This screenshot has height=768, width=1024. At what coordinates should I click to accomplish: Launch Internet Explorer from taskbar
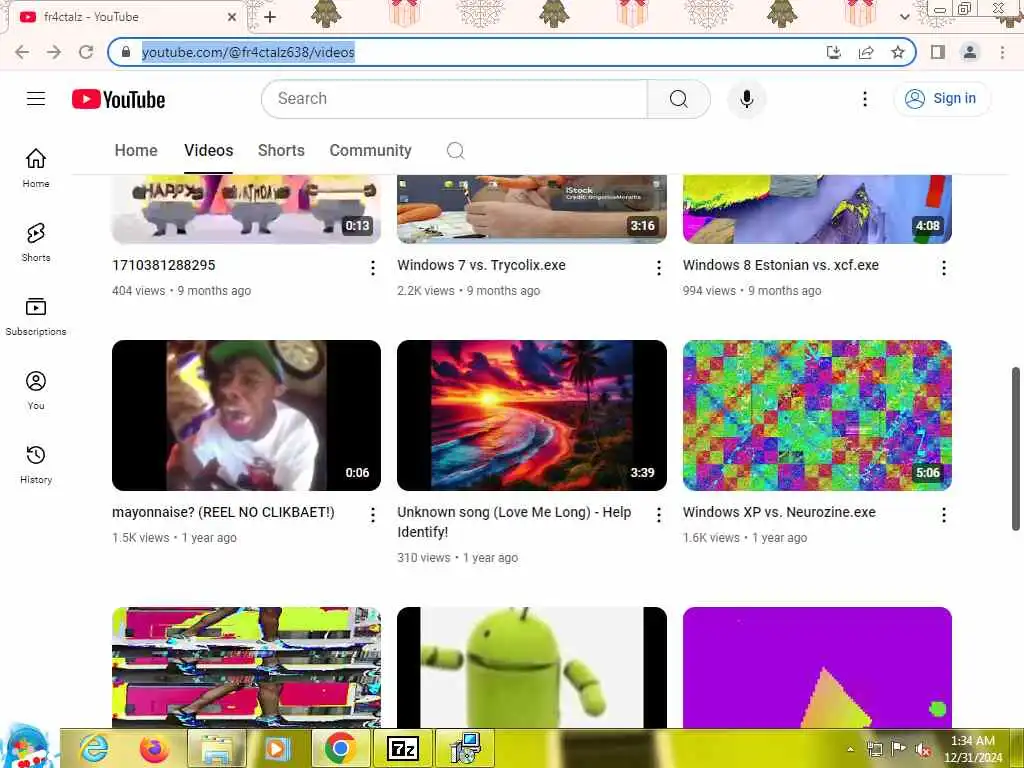coord(93,748)
